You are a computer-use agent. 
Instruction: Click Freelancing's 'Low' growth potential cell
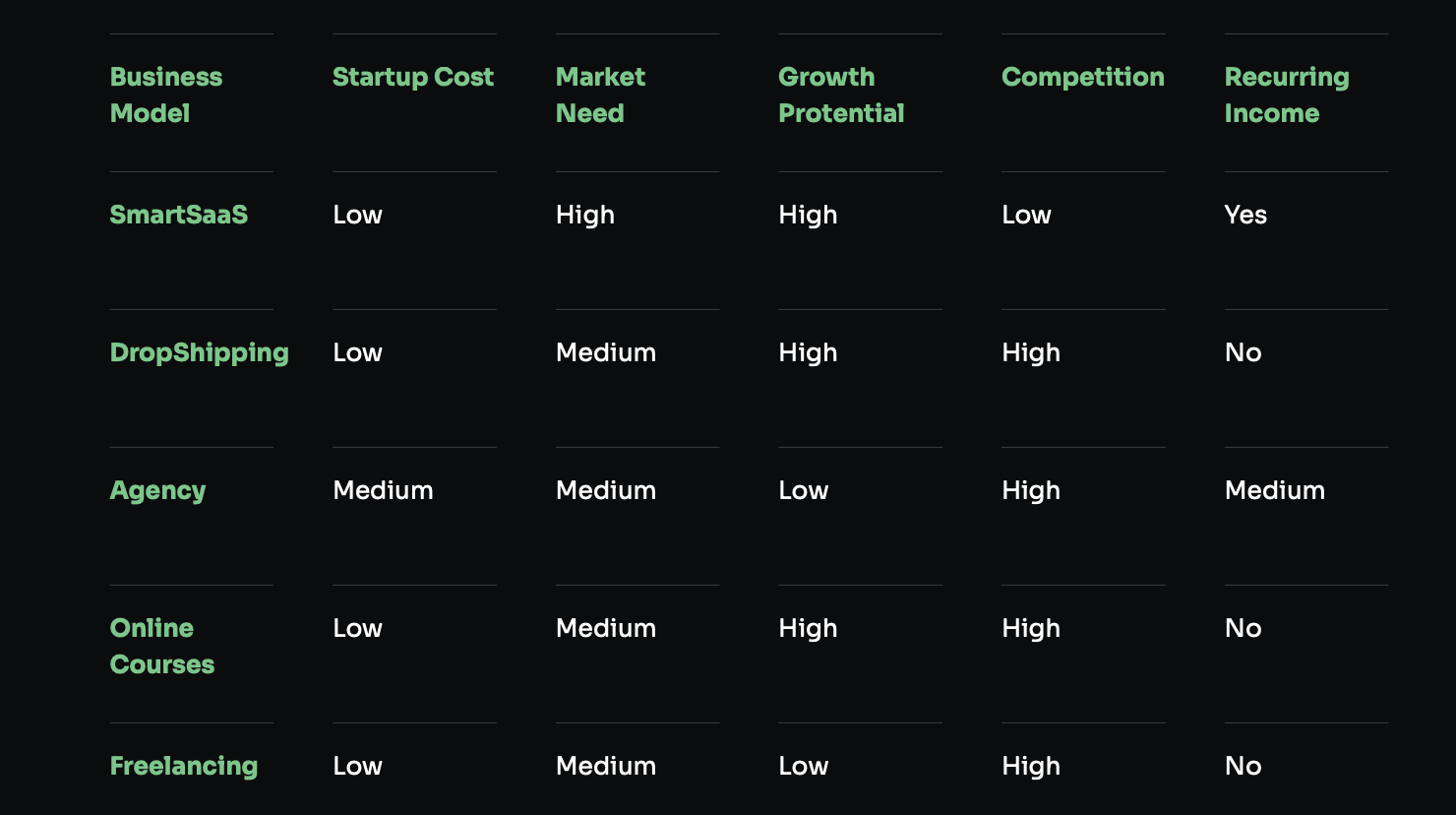point(804,766)
